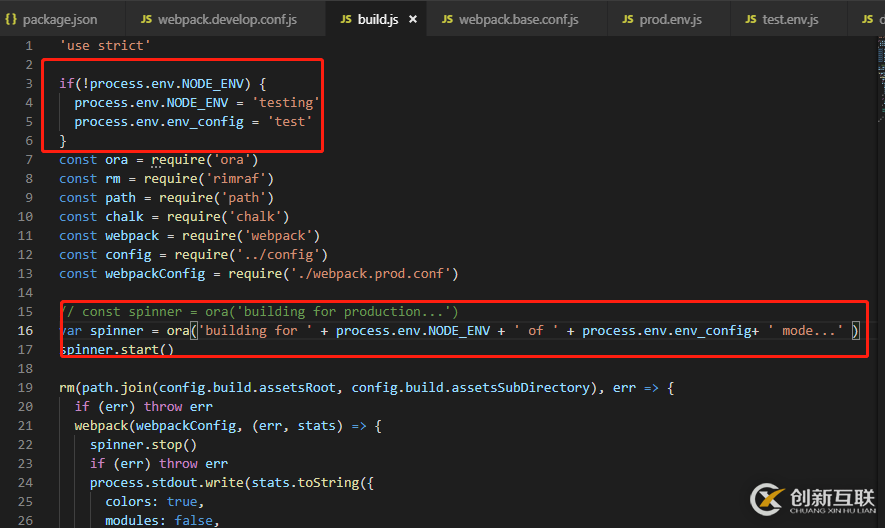The width and height of the screenshot is (885, 528).
Task: Click the JS icon on test.env.js tab
Action: [x=751, y=19]
